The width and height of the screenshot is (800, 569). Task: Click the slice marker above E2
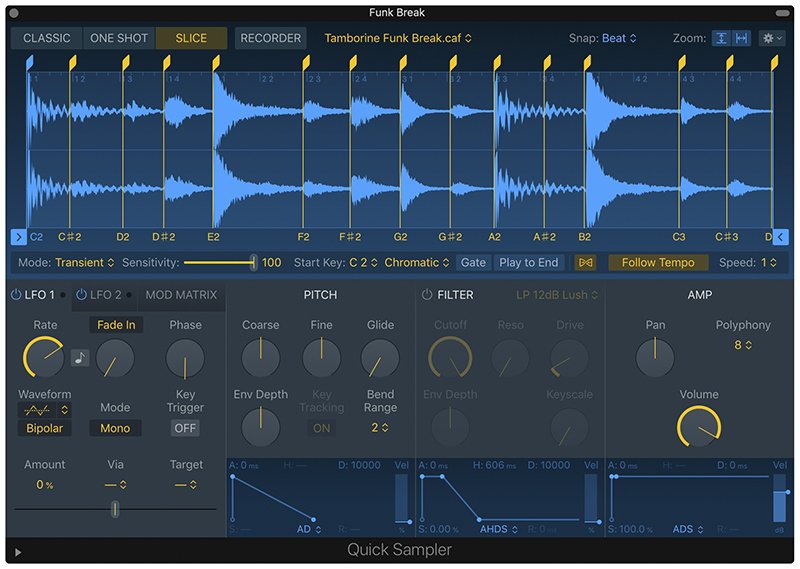point(215,62)
